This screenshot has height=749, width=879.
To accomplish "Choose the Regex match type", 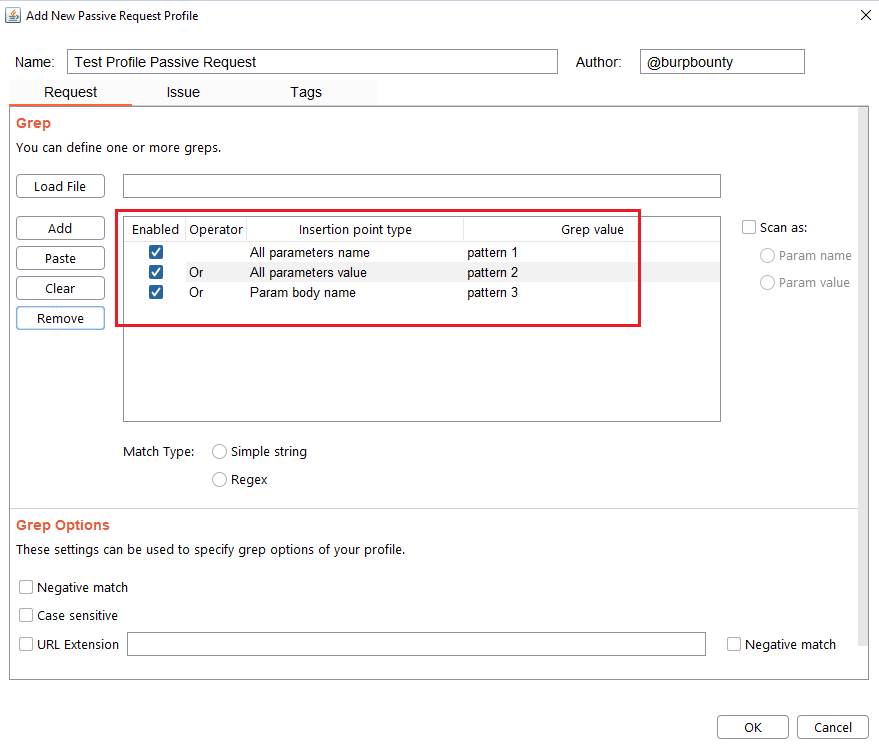I will [220, 480].
